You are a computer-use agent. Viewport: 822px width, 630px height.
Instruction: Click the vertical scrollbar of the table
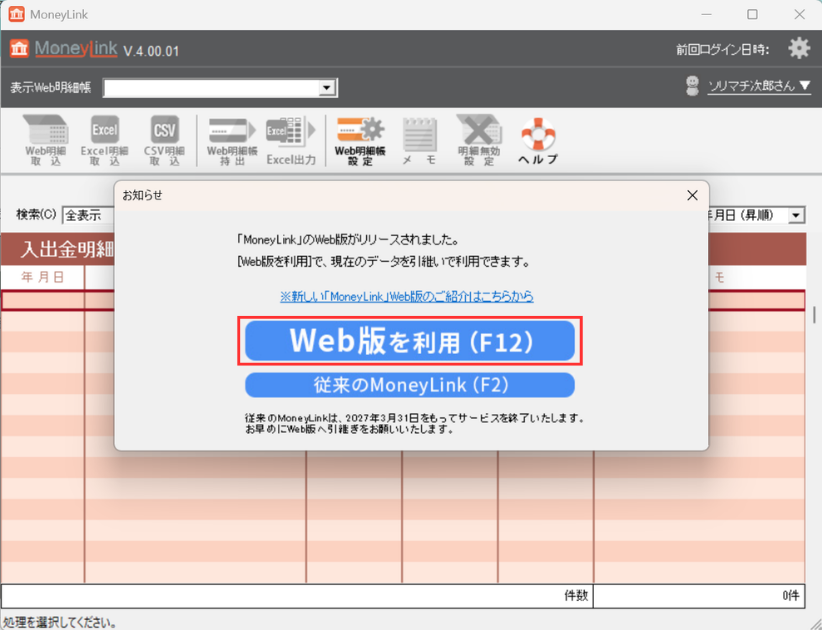click(814, 314)
